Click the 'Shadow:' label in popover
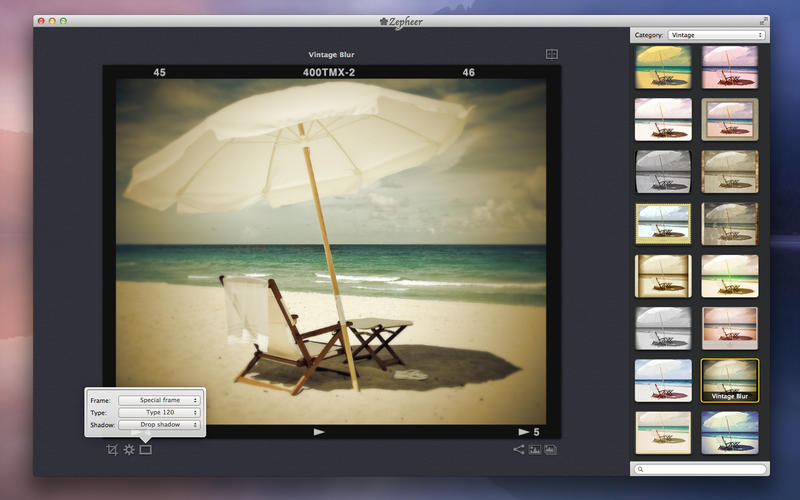 102,425
